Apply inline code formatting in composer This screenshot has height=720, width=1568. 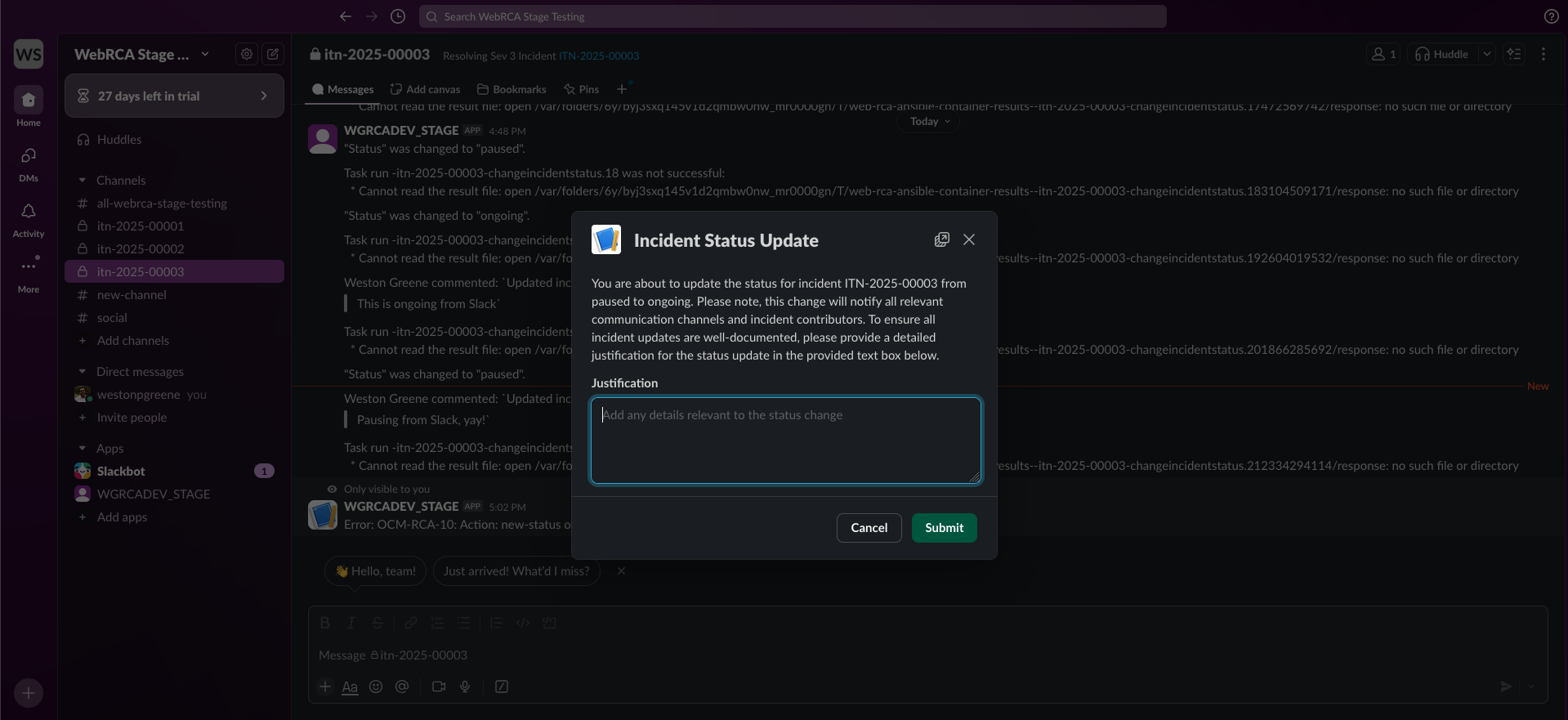(x=523, y=623)
